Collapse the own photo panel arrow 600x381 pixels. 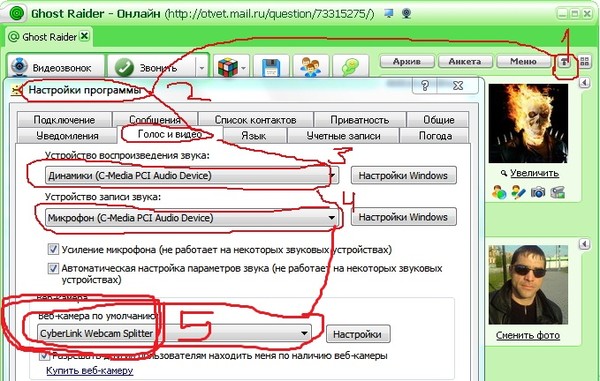point(584,244)
